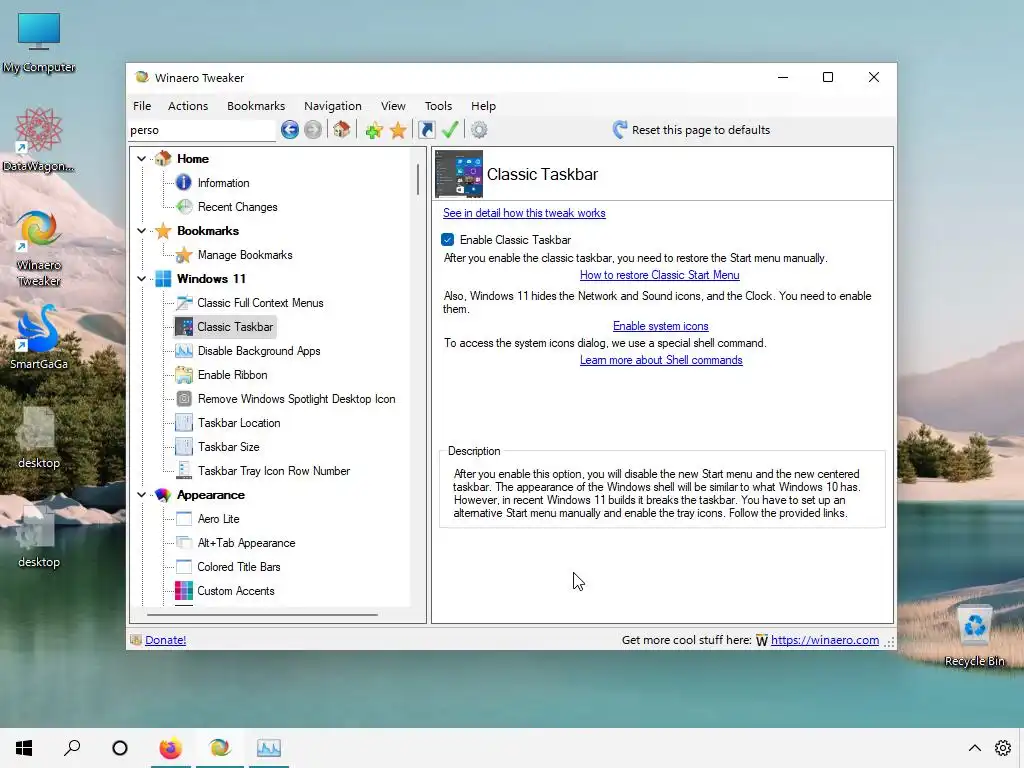Click the Taskbar Tray Icon Row Number icon
The width and height of the screenshot is (1024, 768).
[184, 471]
